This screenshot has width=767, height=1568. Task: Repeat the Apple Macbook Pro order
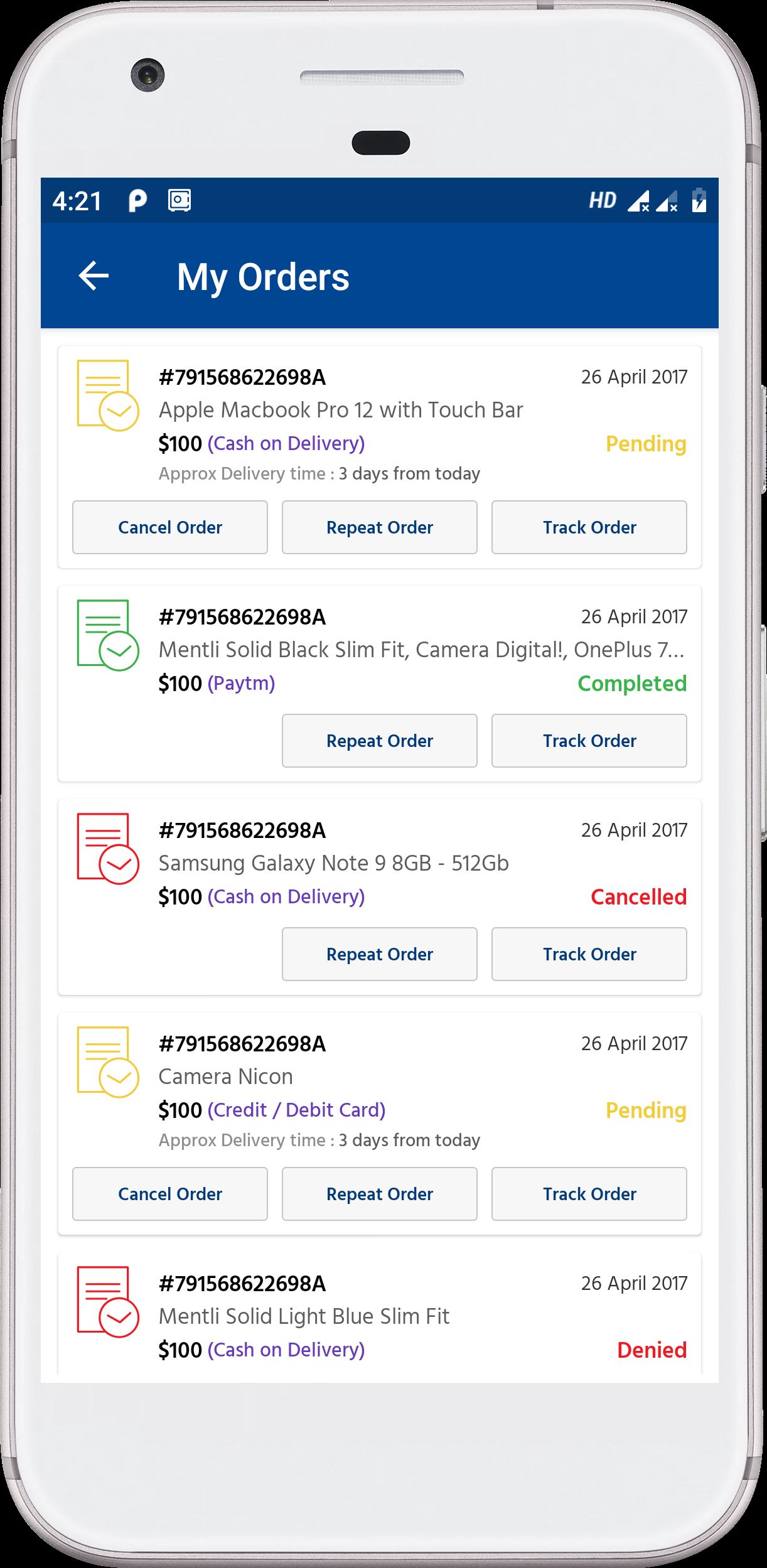coord(380,527)
